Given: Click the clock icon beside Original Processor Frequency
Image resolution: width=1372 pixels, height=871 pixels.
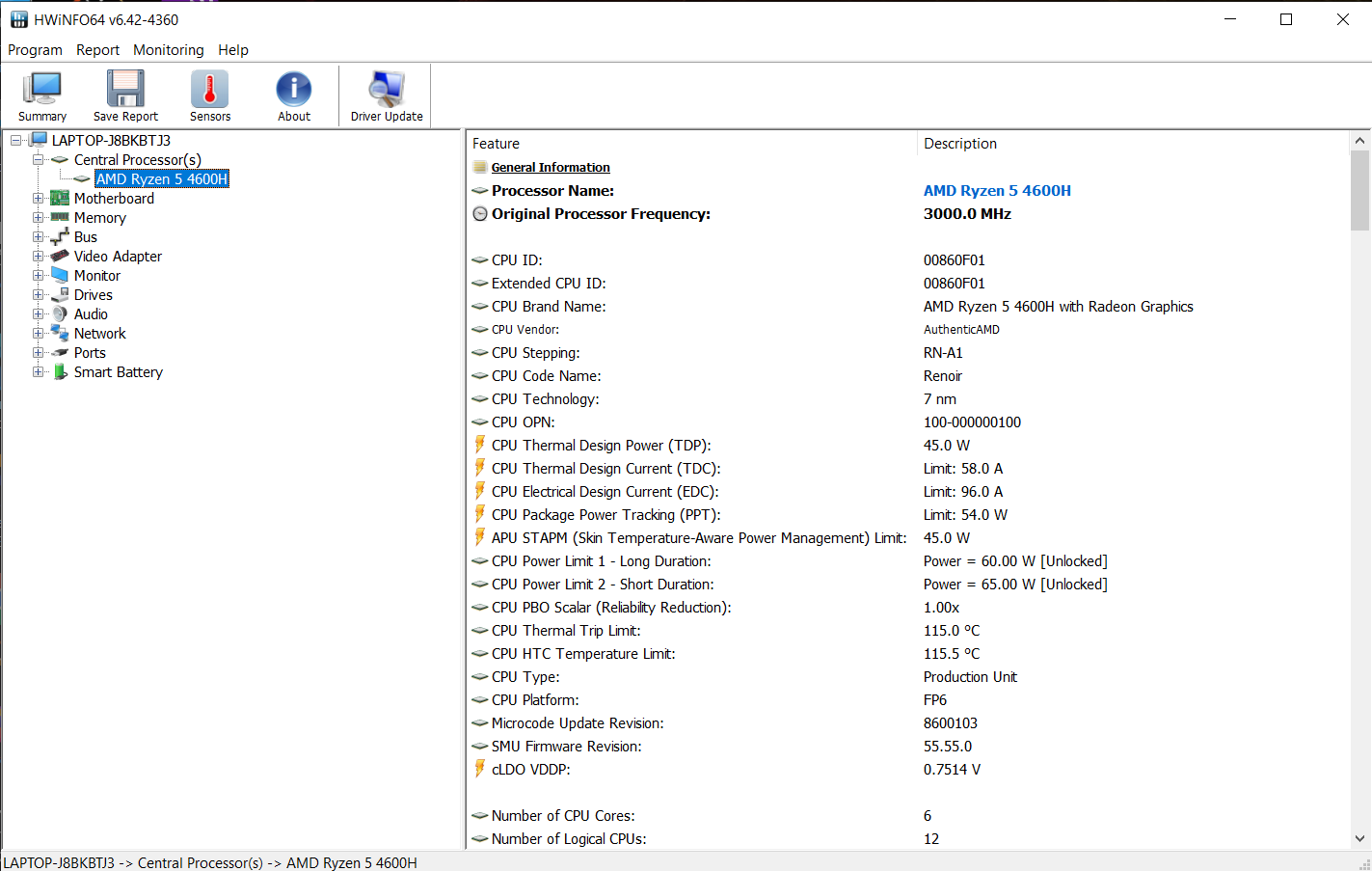Looking at the screenshot, I should pyautogui.click(x=479, y=213).
